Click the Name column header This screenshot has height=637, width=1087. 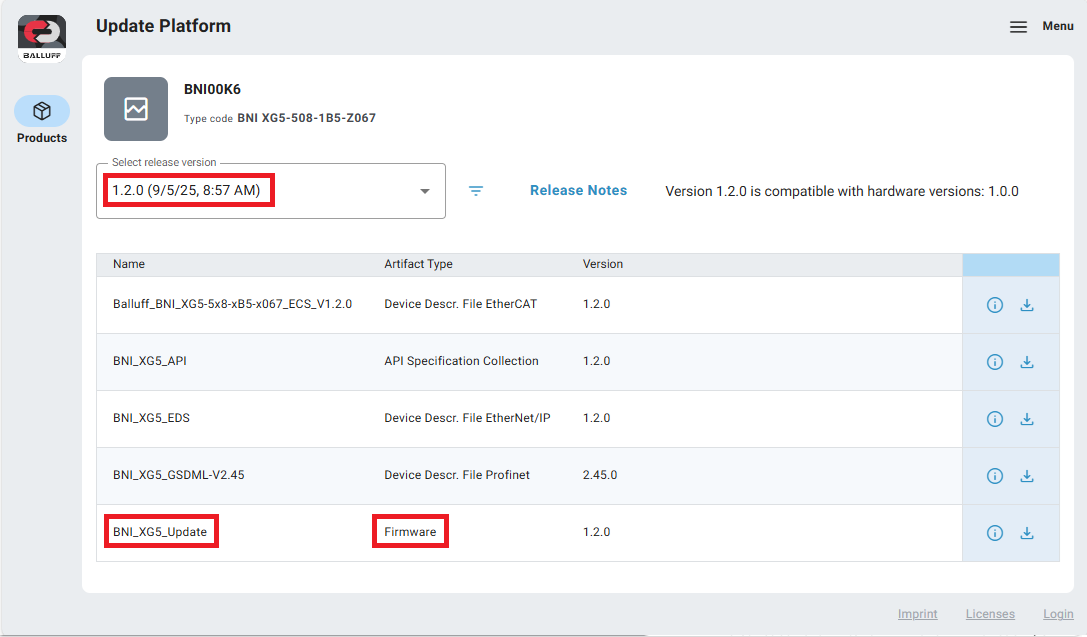pyautogui.click(x=129, y=264)
